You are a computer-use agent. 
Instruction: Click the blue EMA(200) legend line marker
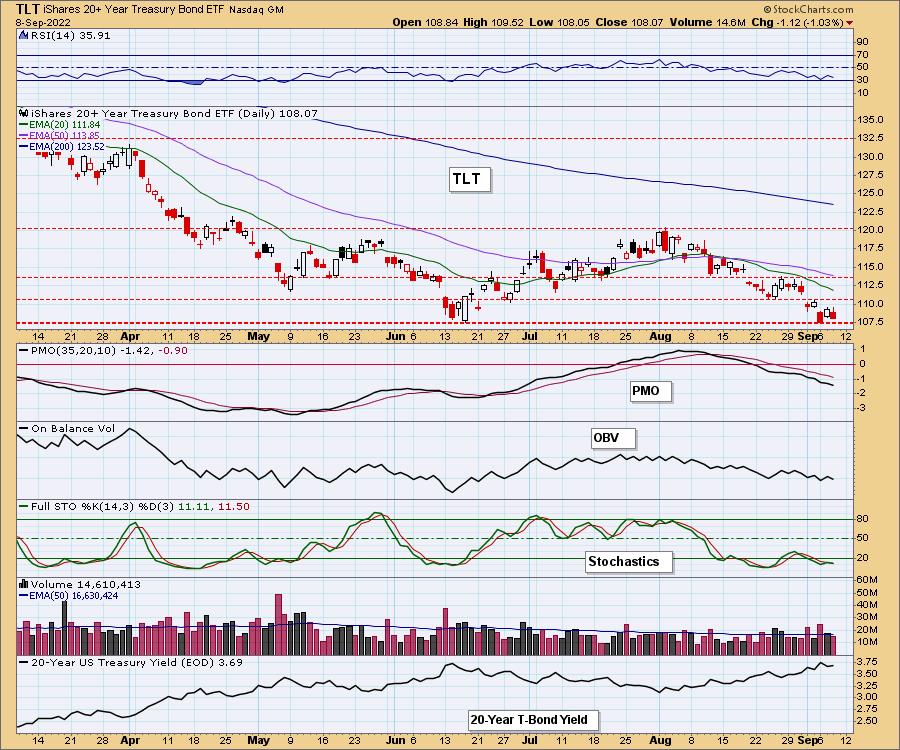pos(24,146)
